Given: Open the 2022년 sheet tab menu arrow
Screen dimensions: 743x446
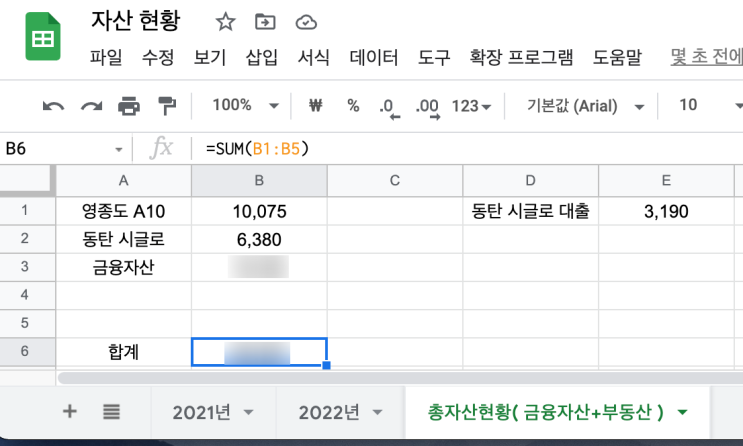Looking at the screenshot, I should 377,412.
